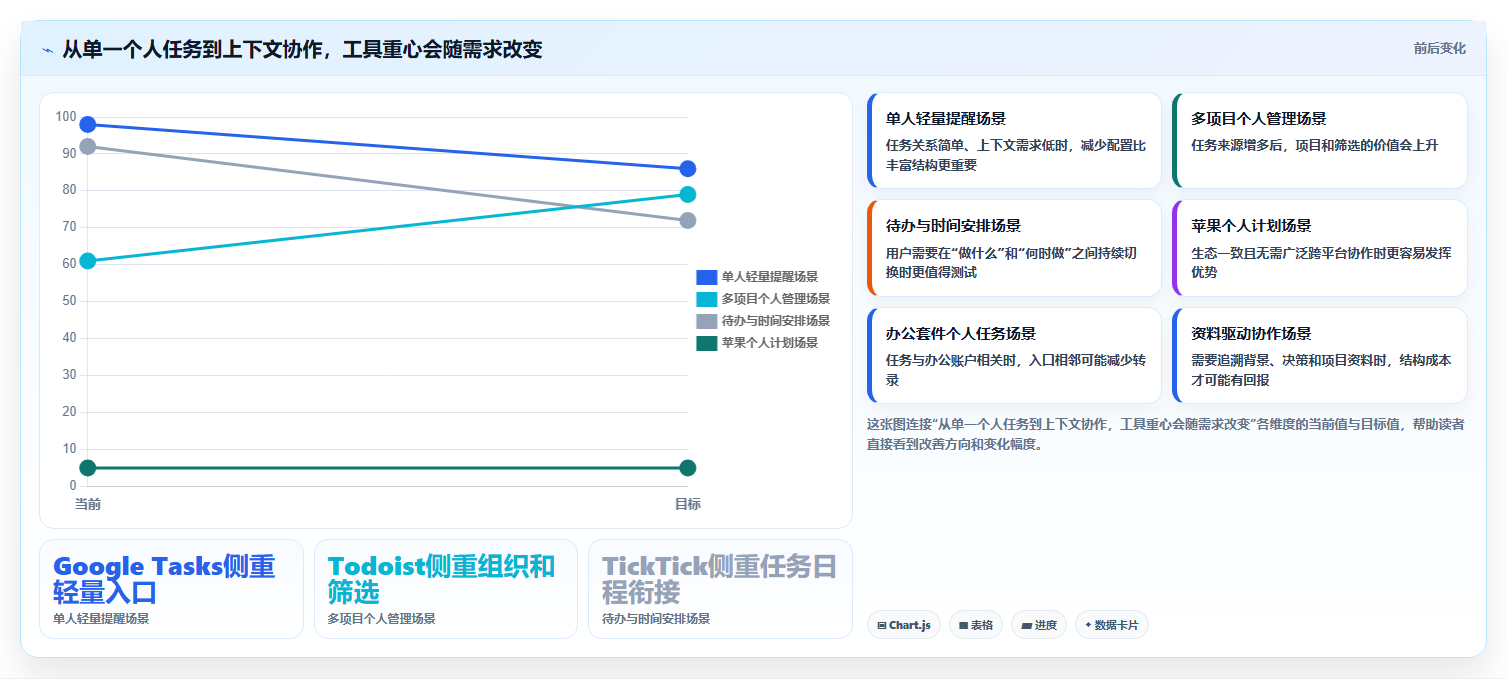Open the 资料驱动协作场景 info card
The height and width of the screenshot is (679, 1507).
tap(1320, 355)
